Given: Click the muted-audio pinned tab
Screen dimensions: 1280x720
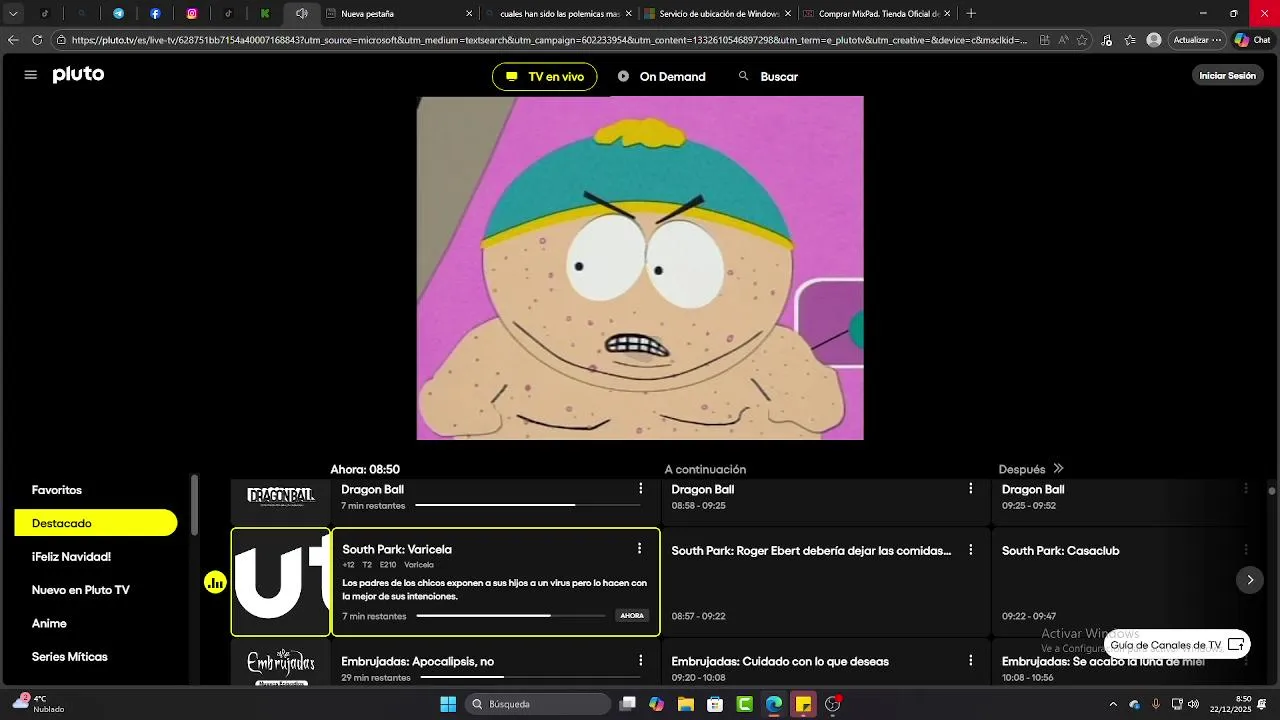Looking at the screenshot, I should click(301, 14).
